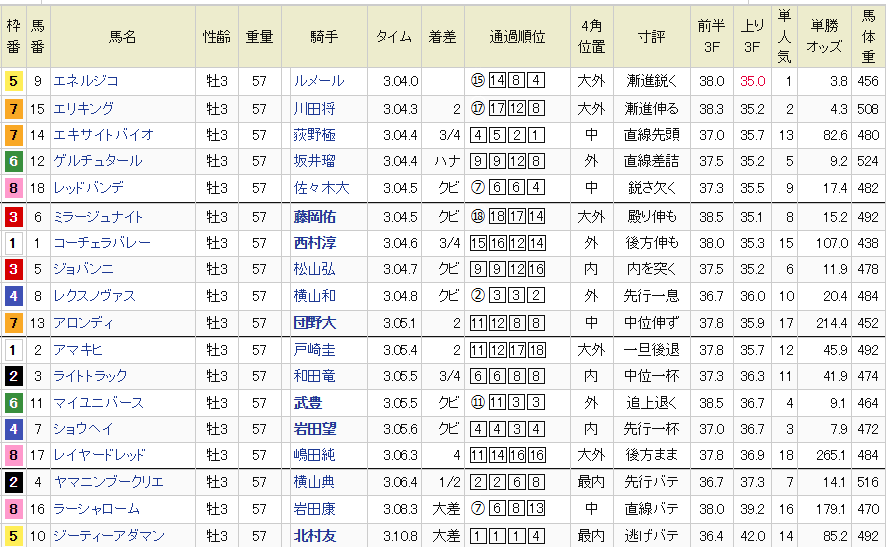Open horse link エネルジコ
The height and width of the screenshot is (547, 886).
pyautogui.click(x=85, y=82)
